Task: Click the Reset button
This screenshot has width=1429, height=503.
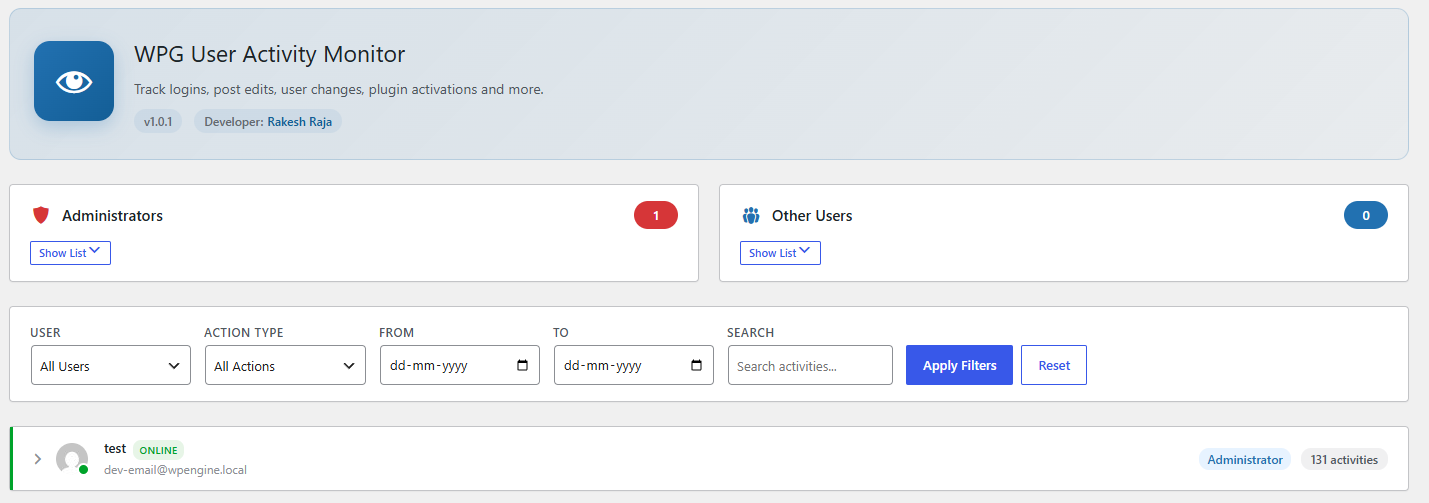Action: [1054, 365]
